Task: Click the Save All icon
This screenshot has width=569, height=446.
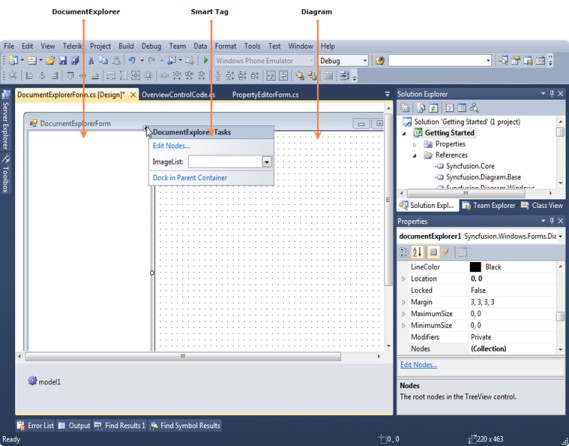Action: [x=75, y=61]
